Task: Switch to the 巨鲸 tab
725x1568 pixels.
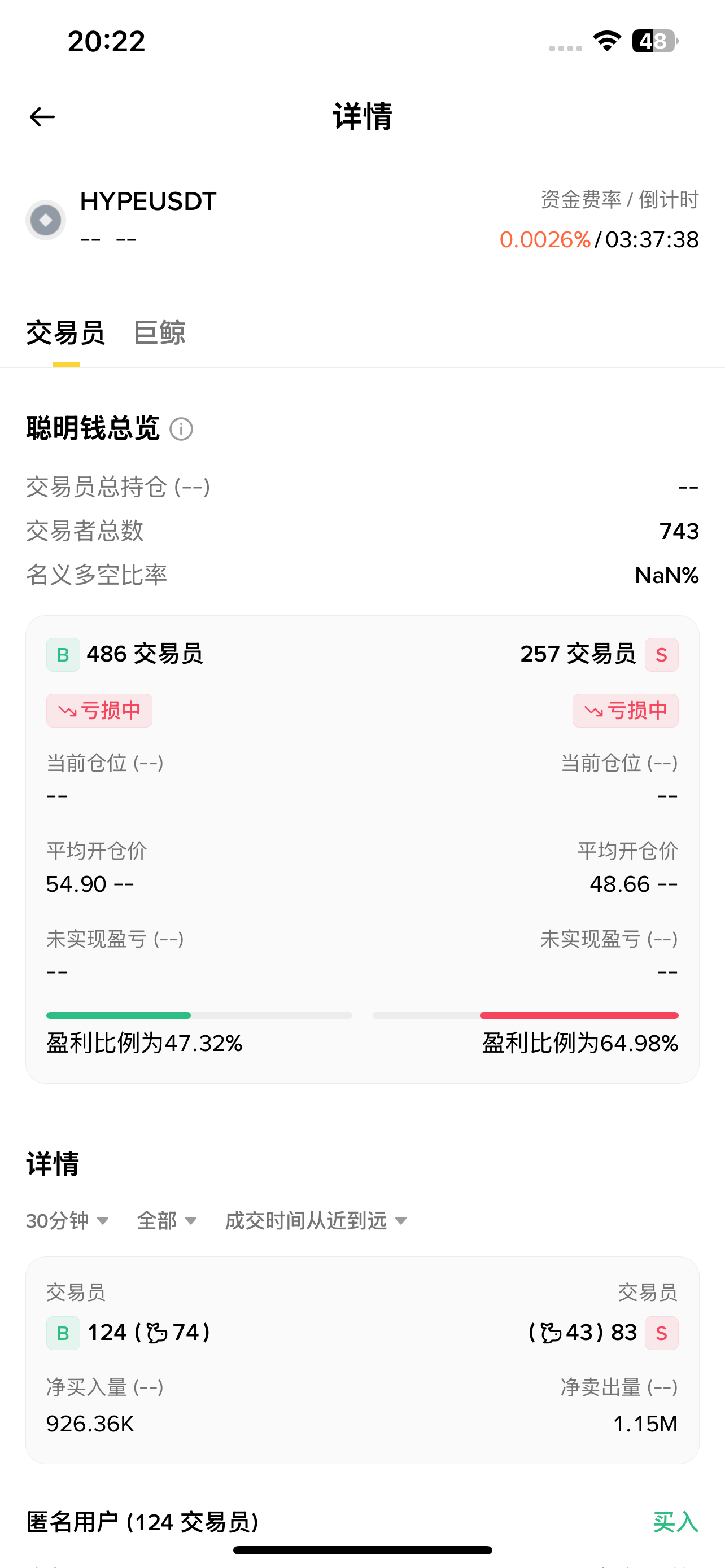Action: 159,333
